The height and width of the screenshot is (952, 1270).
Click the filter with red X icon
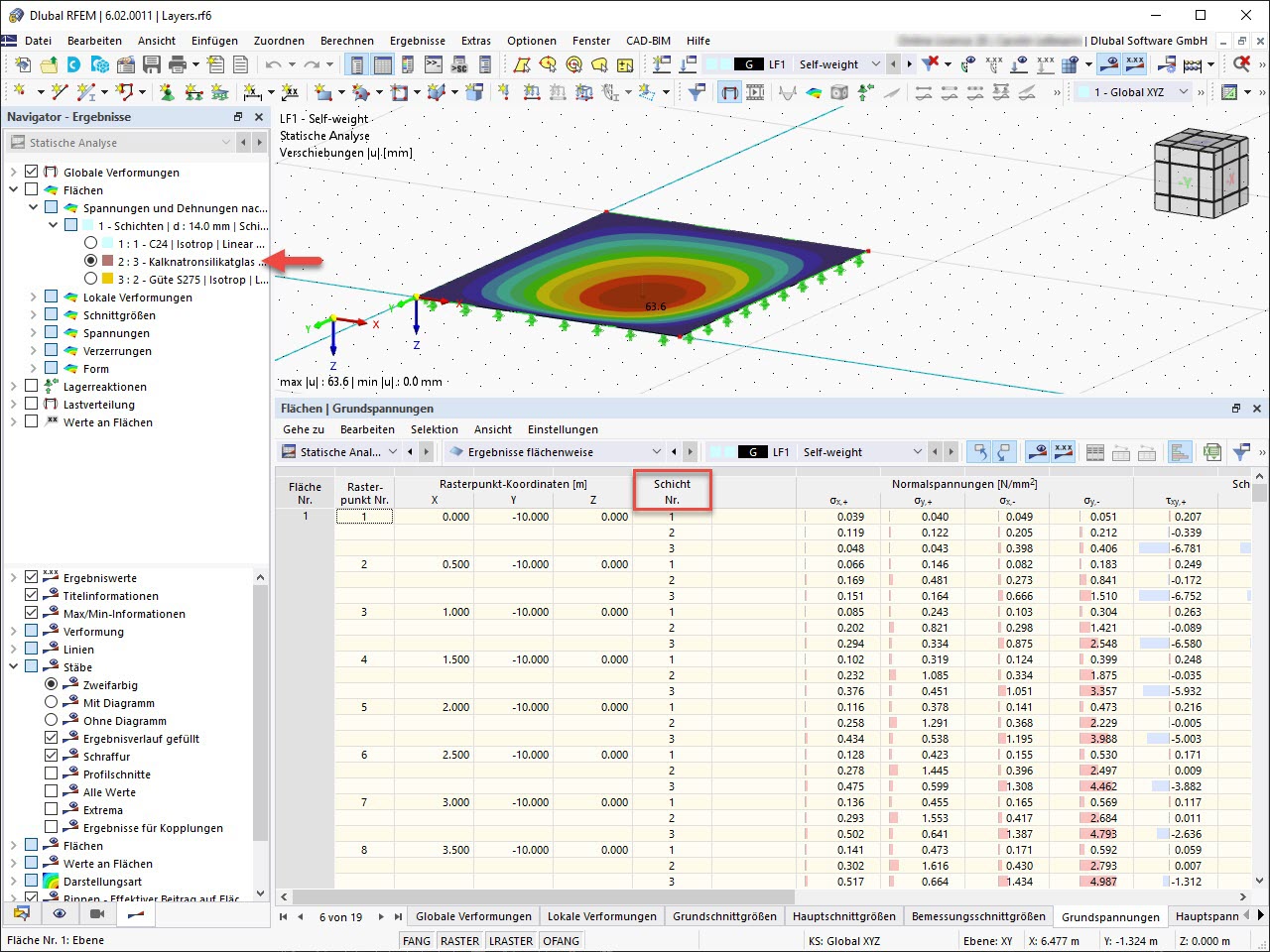coord(930,64)
